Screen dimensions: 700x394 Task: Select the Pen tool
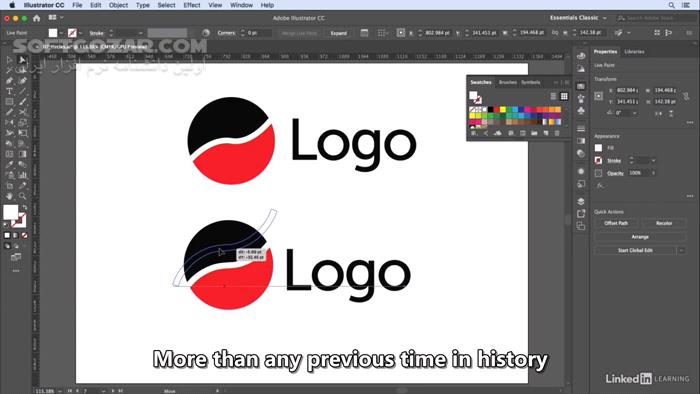[9, 81]
